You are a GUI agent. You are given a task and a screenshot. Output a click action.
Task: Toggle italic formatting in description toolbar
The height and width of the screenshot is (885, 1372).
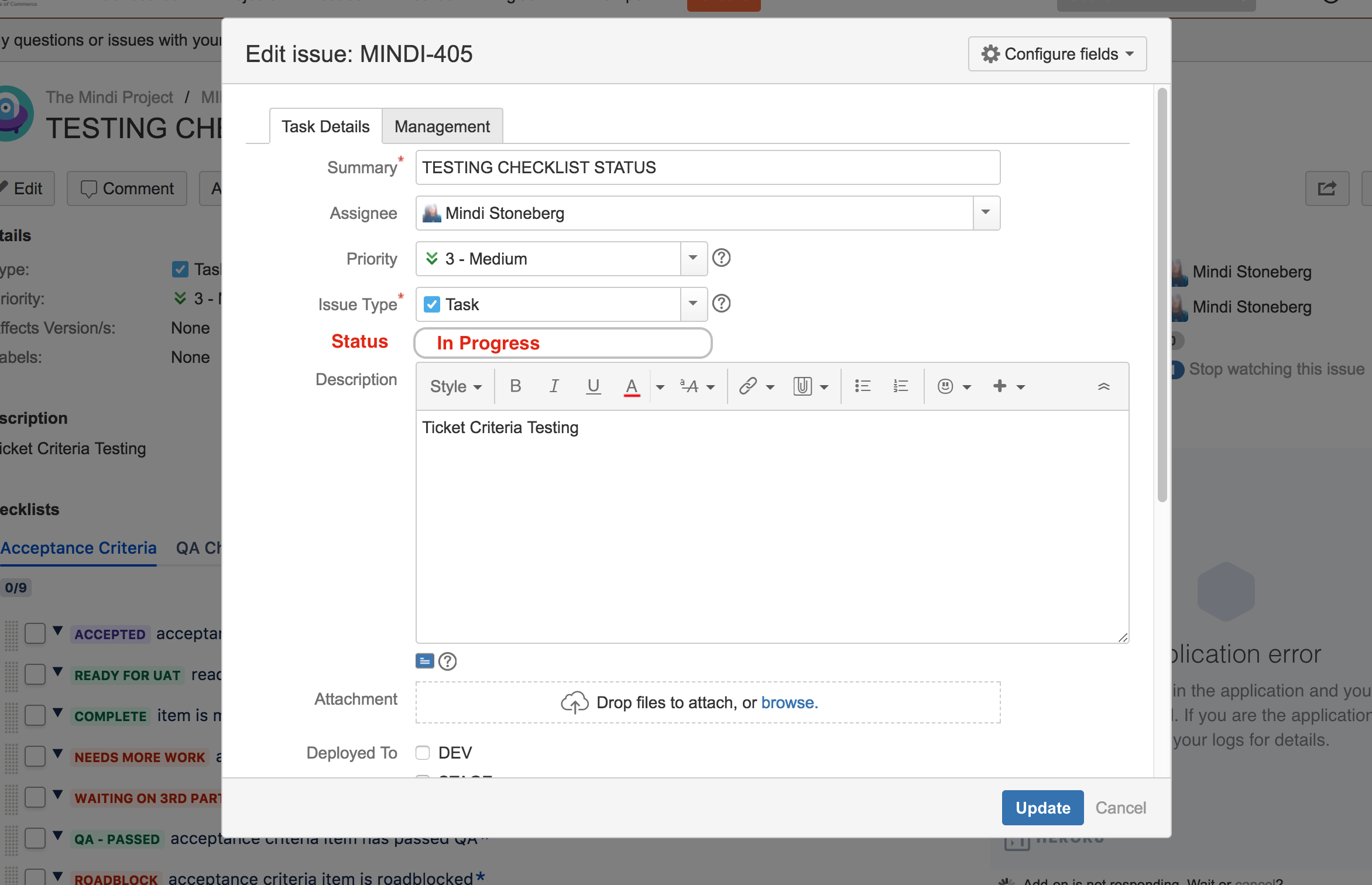(x=554, y=386)
